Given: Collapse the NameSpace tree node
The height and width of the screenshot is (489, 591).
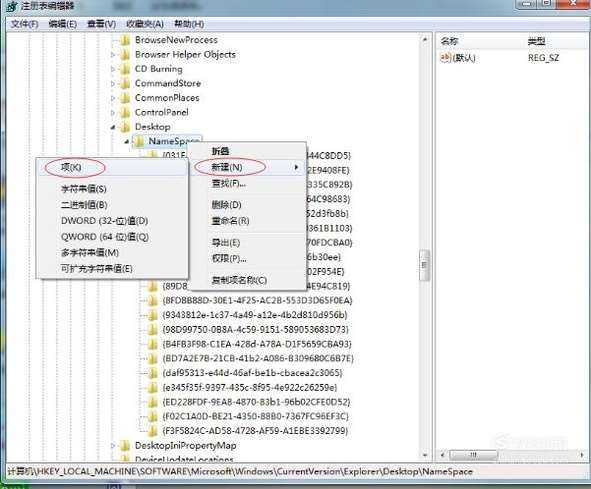Looking at the screenshot, I should coord(127,142).
